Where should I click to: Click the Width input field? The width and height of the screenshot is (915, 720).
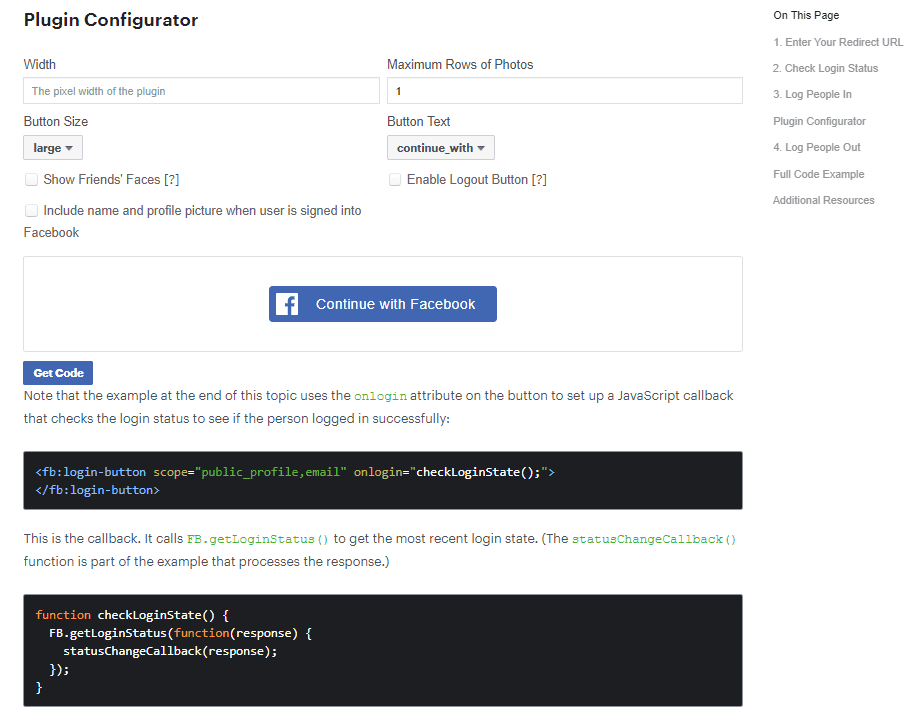[200, 90]
